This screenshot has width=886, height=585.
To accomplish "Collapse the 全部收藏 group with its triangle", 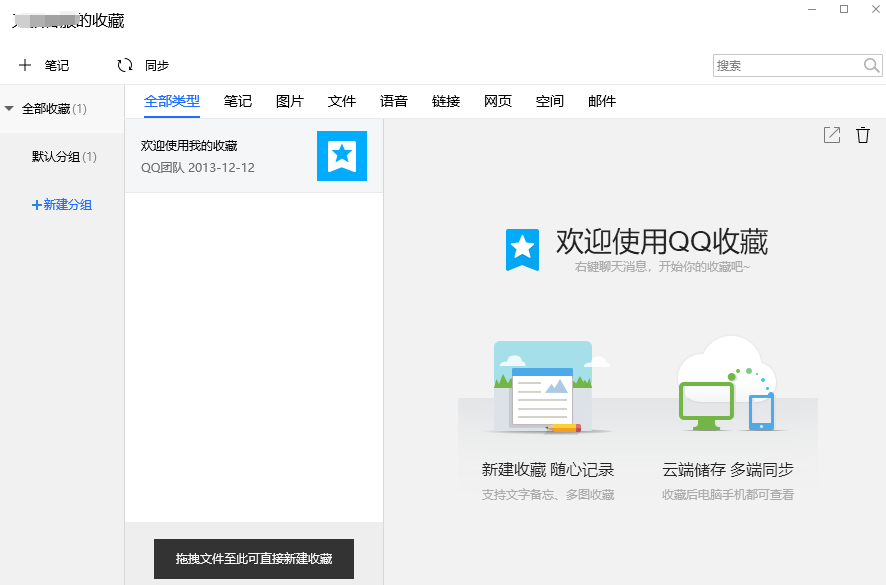I will 8,107.
